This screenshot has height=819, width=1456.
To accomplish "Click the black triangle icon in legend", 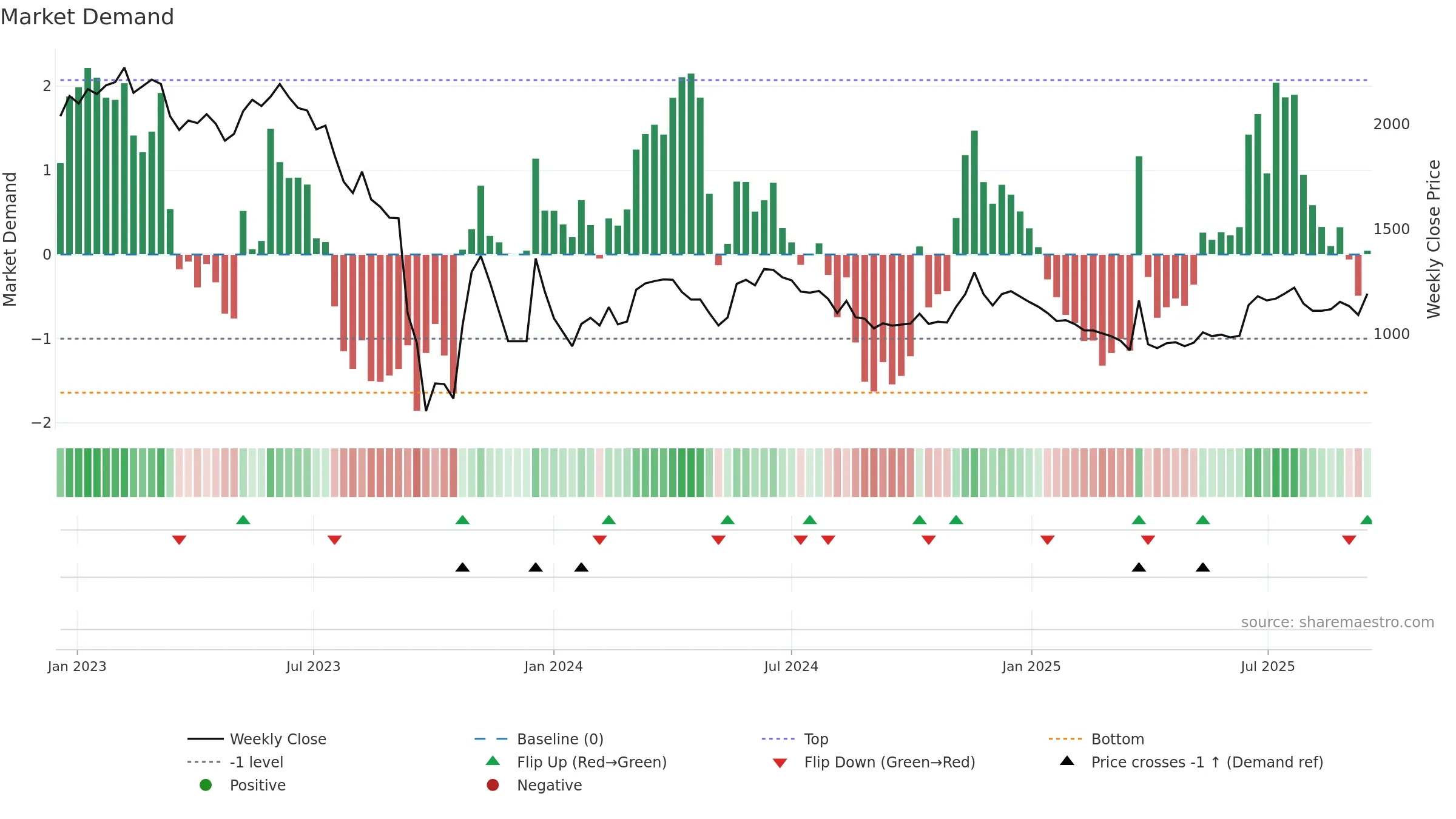I will (1067, 761).
